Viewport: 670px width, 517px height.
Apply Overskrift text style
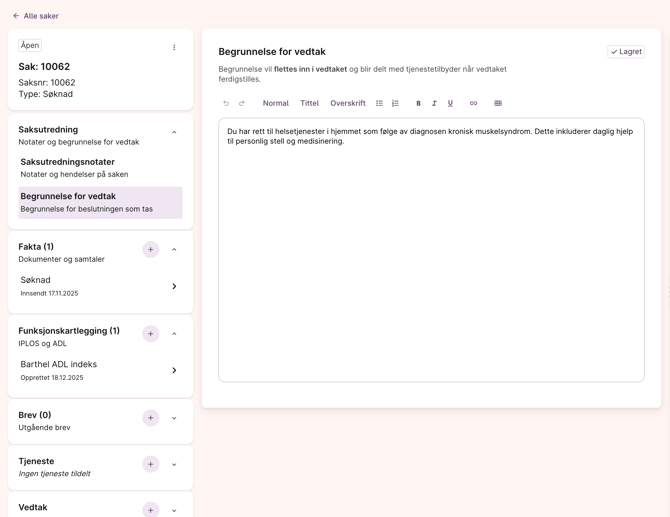tap(348, 103)
